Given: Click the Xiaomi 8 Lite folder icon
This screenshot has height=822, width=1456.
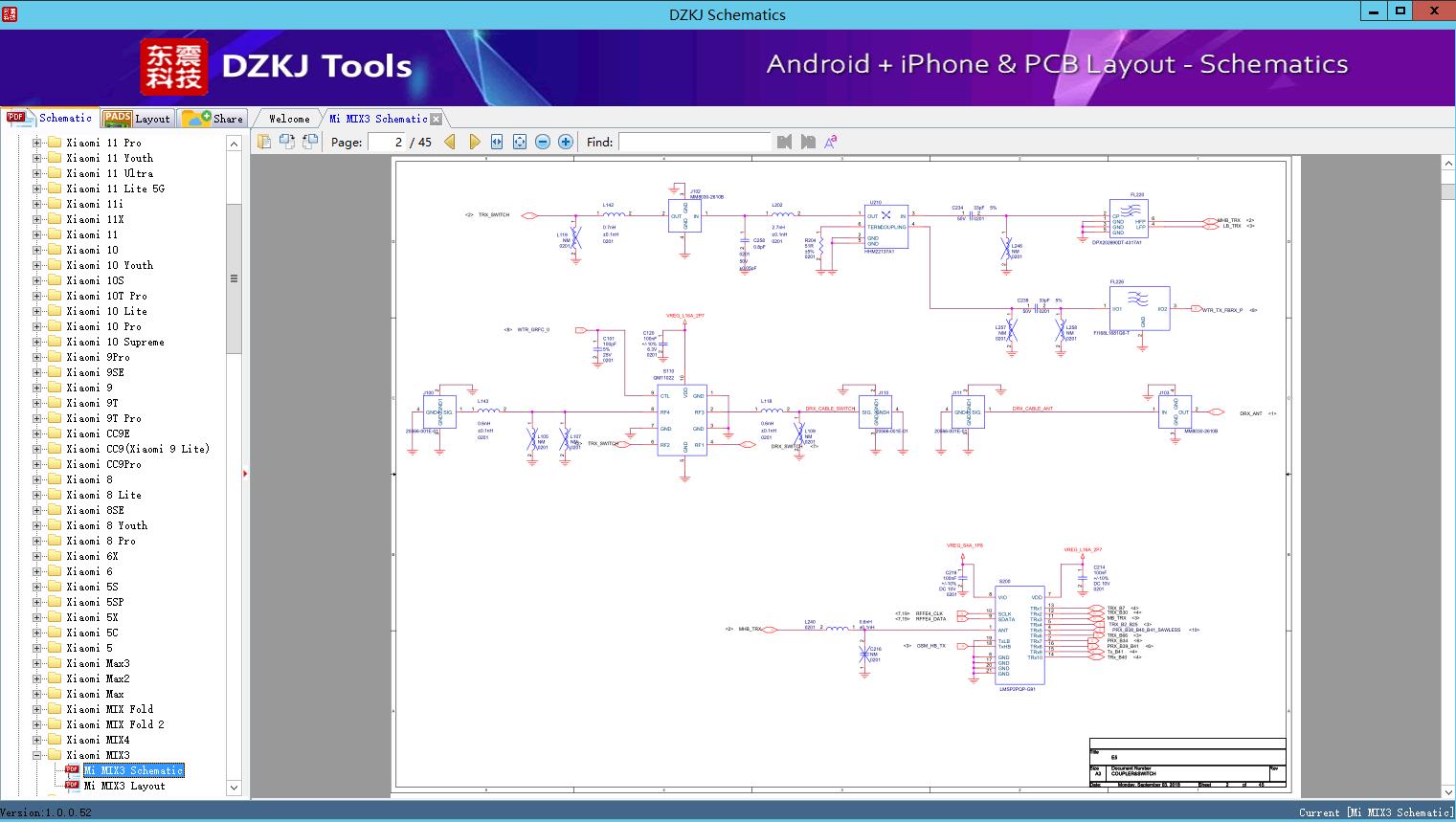Looking at the screenshot, I should click(55, 495).
